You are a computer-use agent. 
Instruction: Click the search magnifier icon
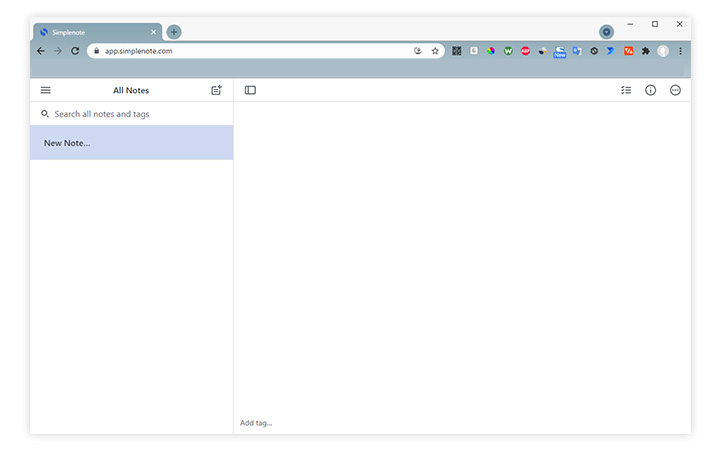pos(44,114)
